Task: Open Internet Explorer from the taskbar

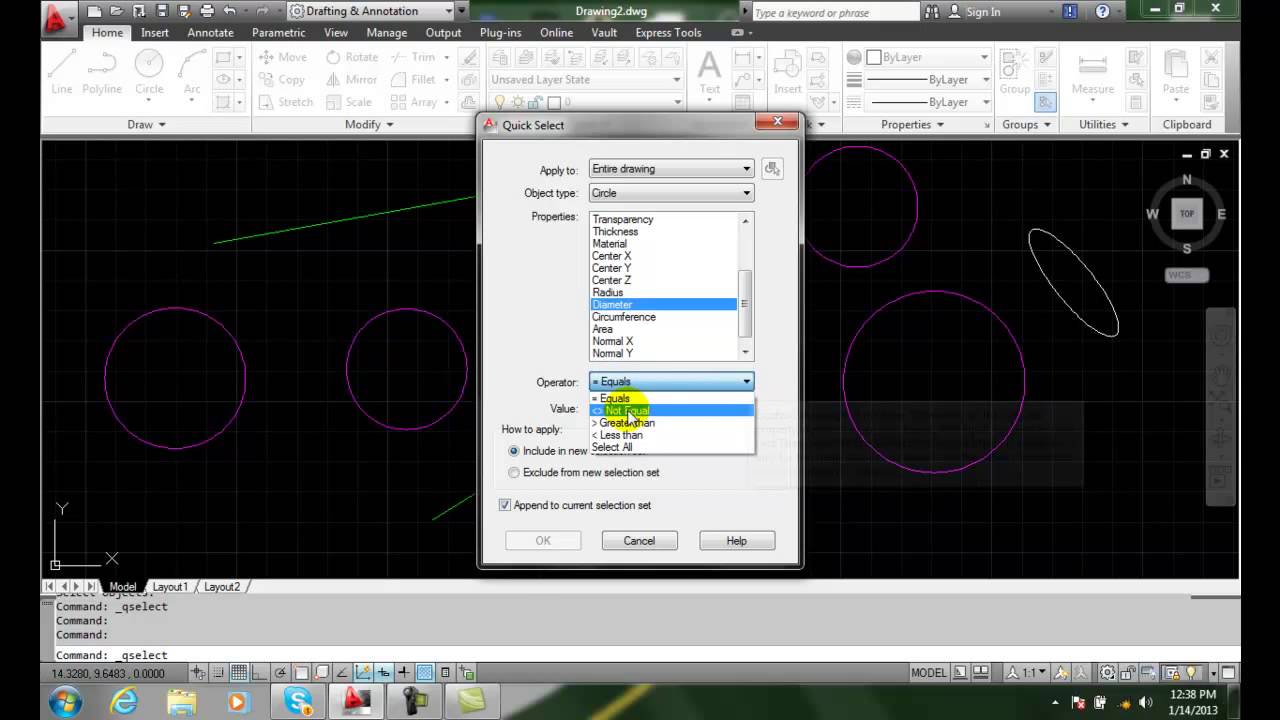Action: click(x=124, y=701)
